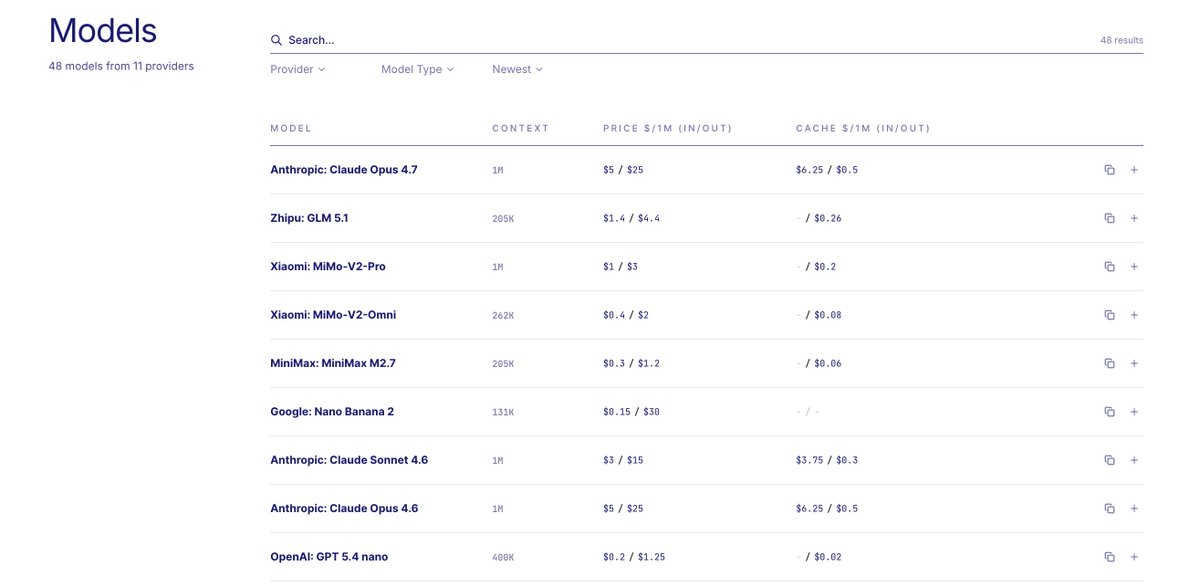Expand the Zhipu: GLM 5.1 row plus icon

tap(1134, 218)
